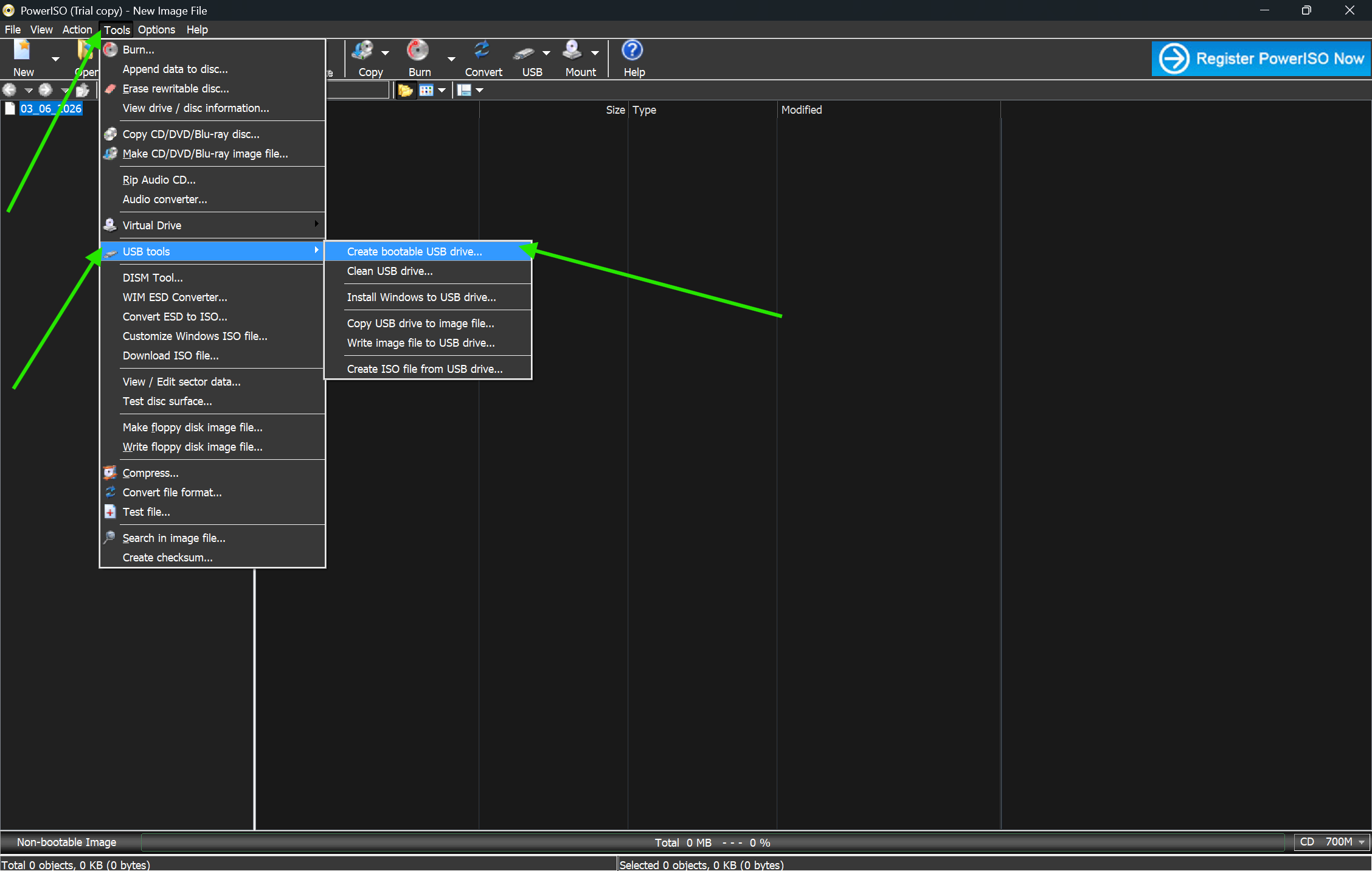
Task: Click the Back navigation arrow icon
Action: point(10,91)
